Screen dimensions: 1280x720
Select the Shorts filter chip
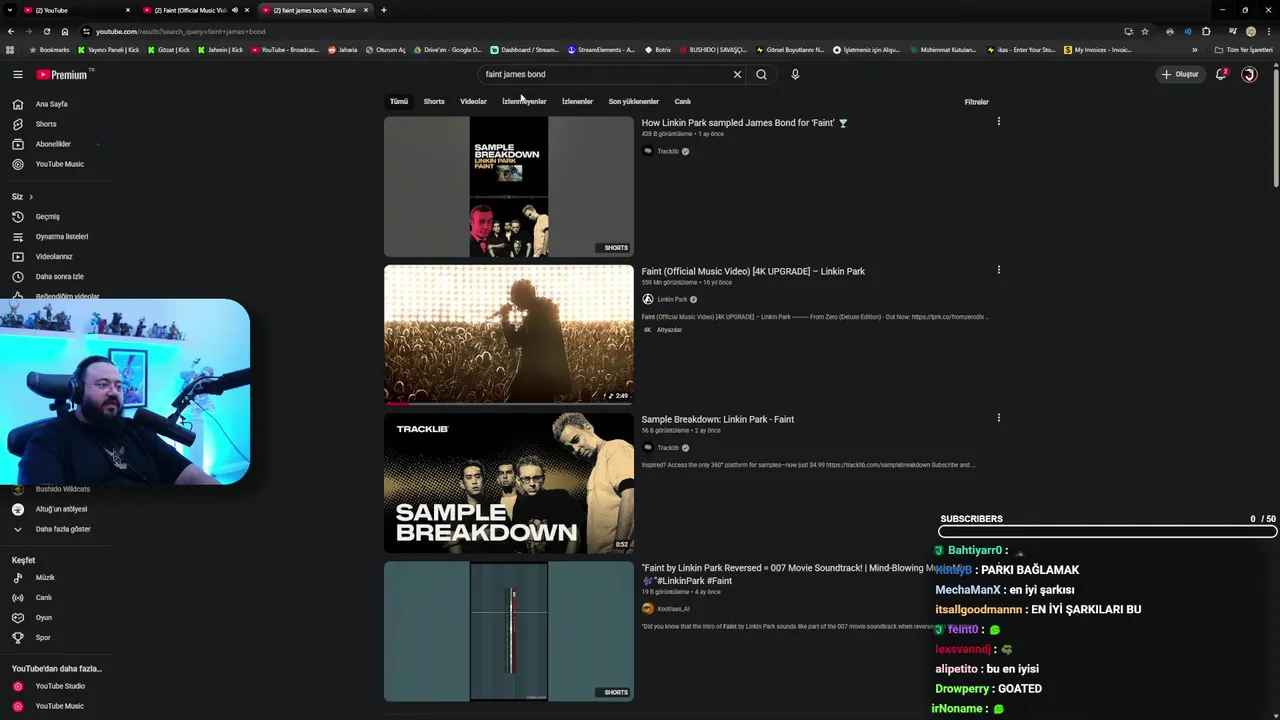click(434, 101)
